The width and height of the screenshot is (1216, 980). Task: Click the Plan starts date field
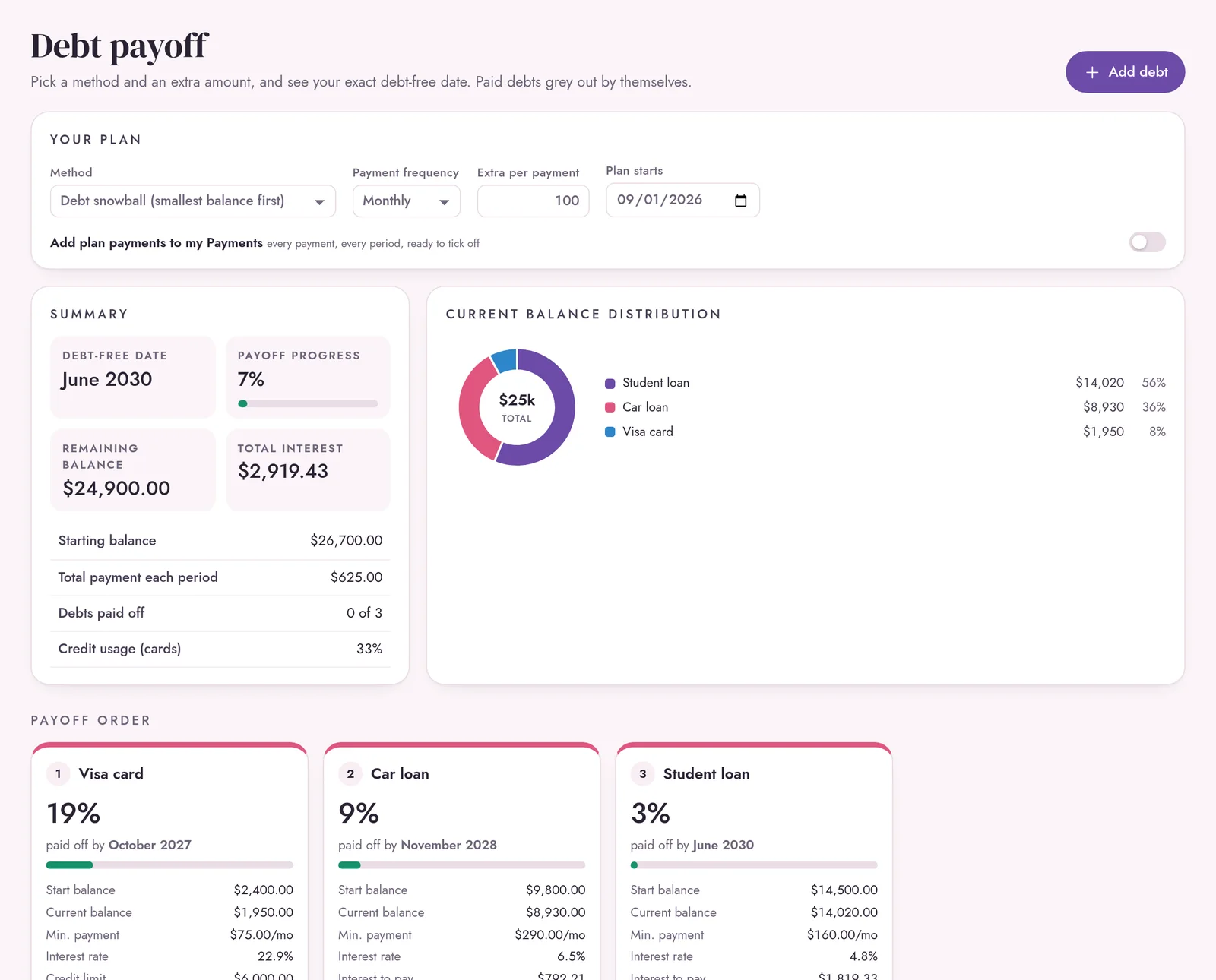point(682,200)
